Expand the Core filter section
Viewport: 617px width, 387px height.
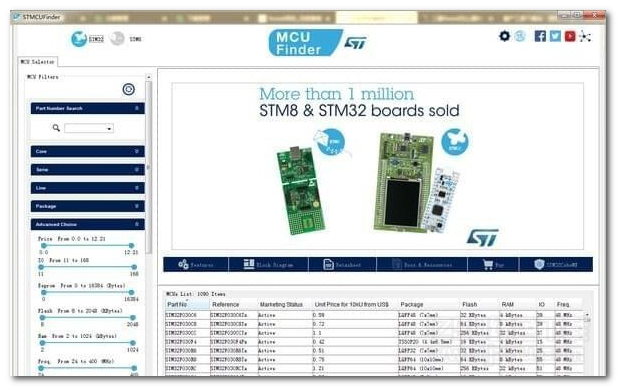tap(87, 151)
